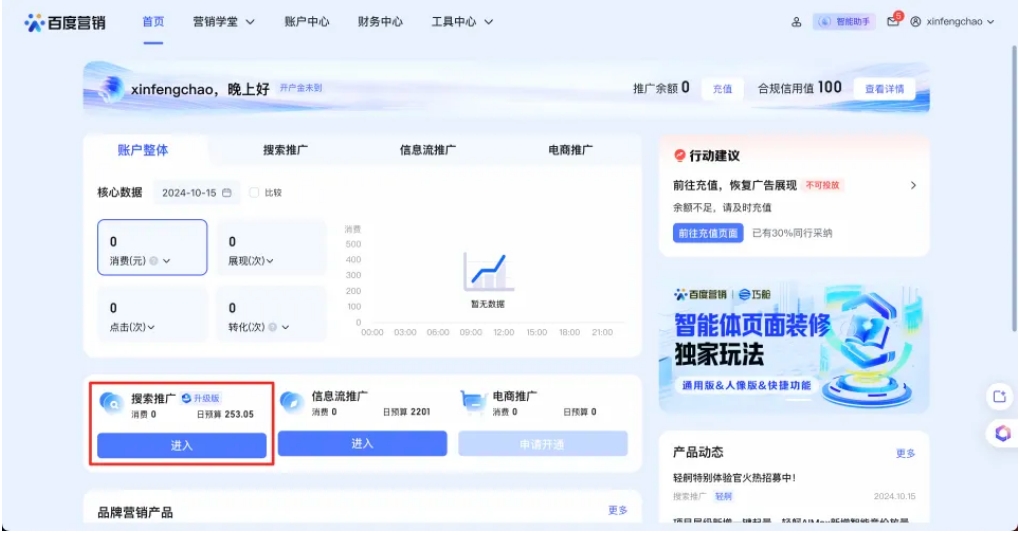Expand the 营销学堂 menu
Image resolution: width=1020 pixels, height=535 pixels.
pyautogui.click(x=223, y=21)
